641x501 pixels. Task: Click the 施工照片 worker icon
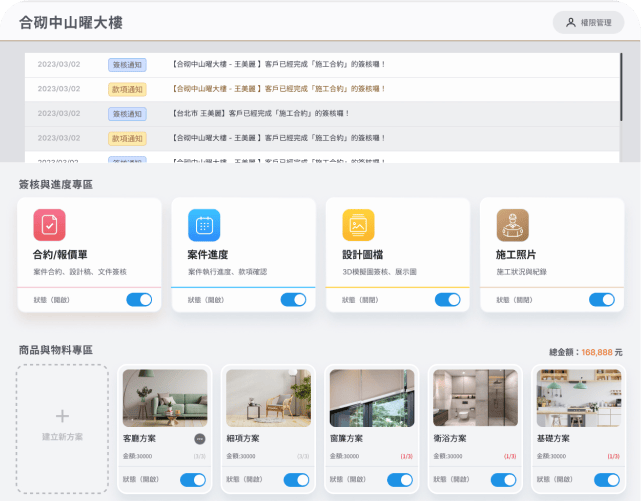512,224
